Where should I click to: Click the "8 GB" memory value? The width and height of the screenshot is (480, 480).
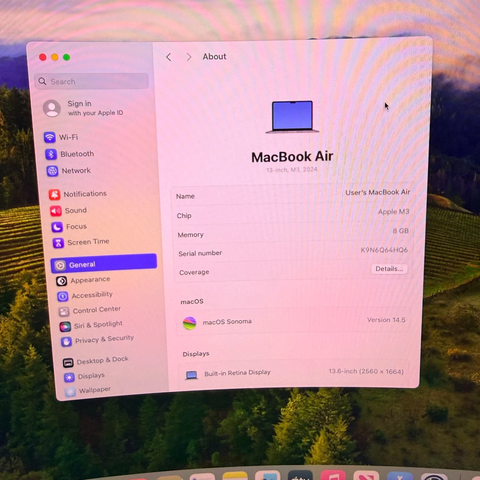tap(400, 231)
